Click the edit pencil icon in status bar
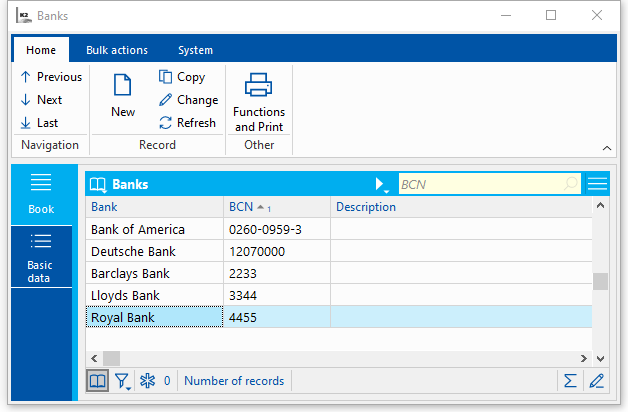Image resolution: width=628 pixels, height=412 pixels. [597, 381]
